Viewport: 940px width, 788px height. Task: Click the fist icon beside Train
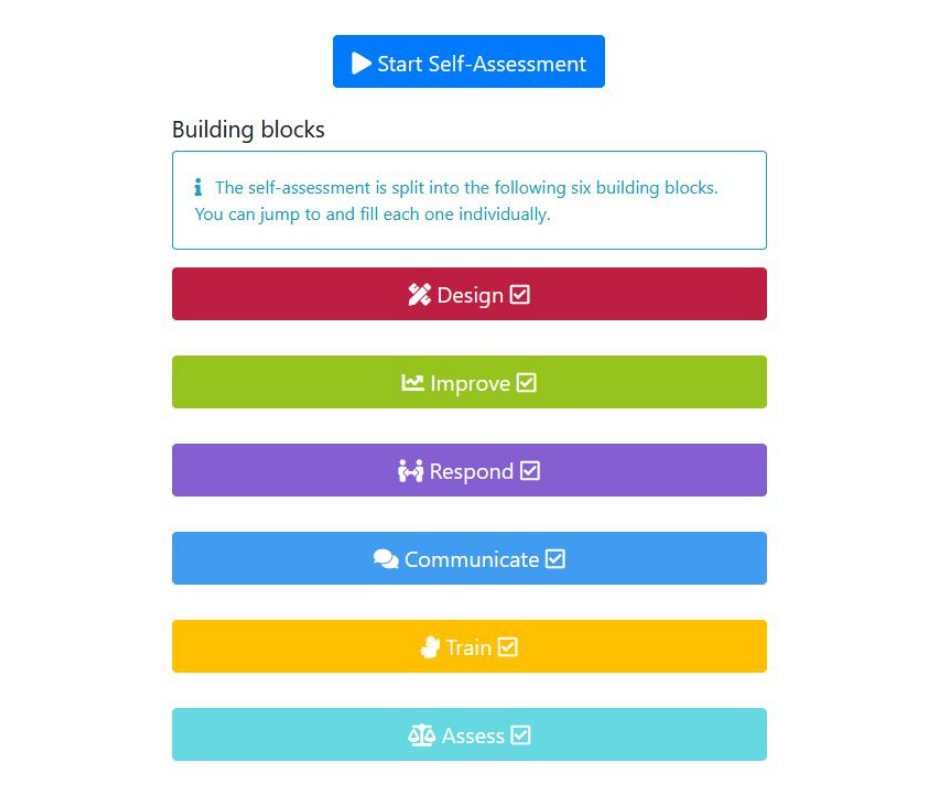(x=430, y=647)
